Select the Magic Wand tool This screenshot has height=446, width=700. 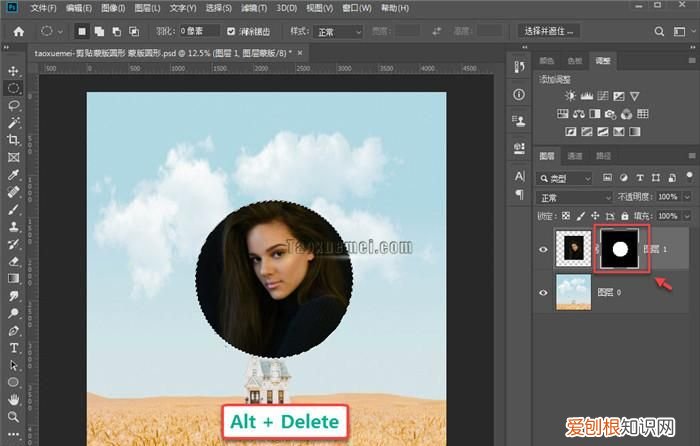[14, 122]
